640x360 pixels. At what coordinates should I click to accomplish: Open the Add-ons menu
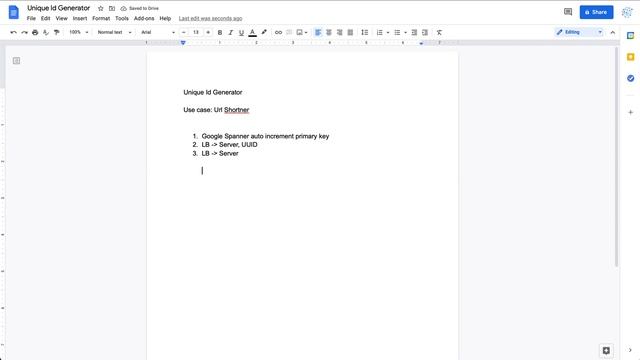tap(144, 18)
